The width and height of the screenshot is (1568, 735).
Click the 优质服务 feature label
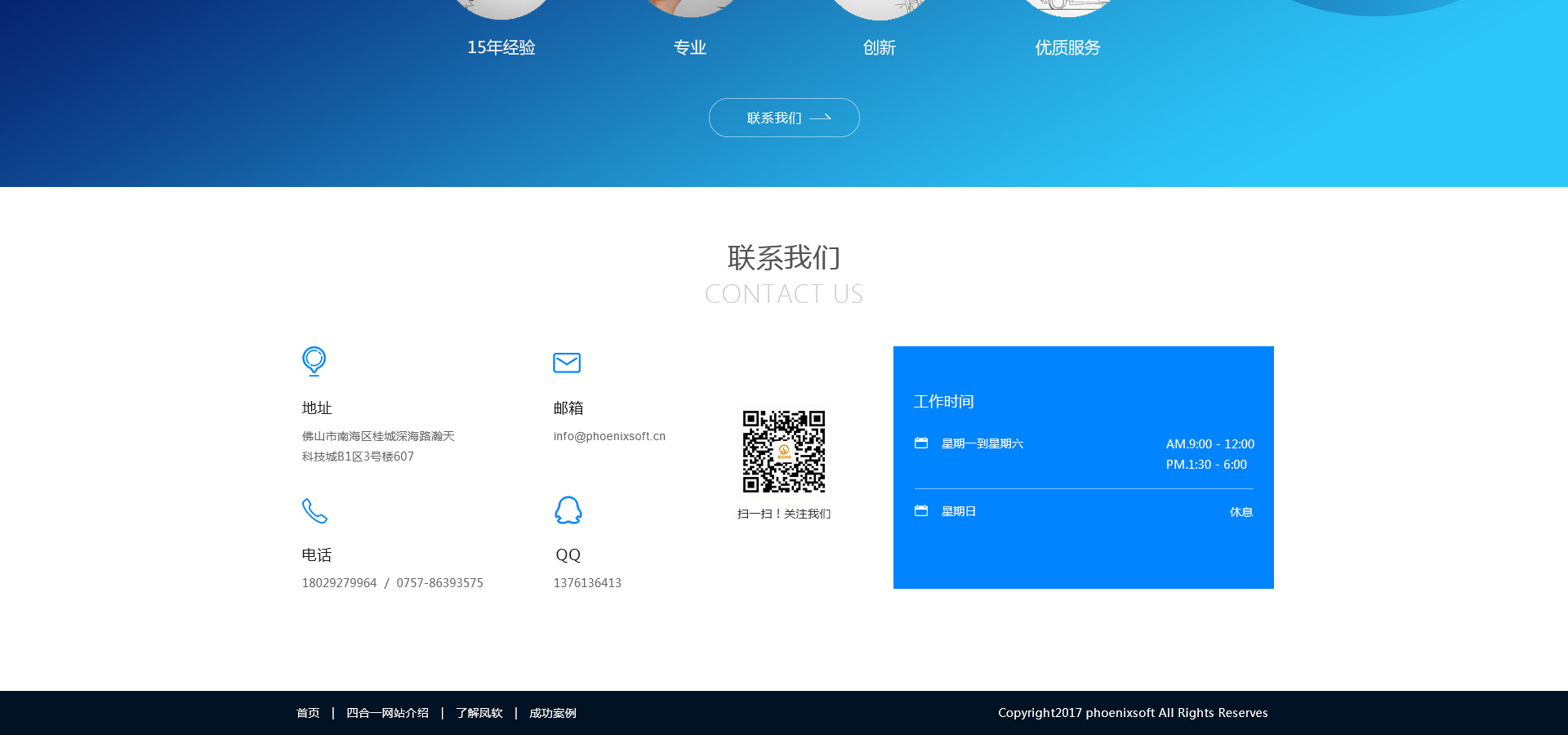point(1067,47)
